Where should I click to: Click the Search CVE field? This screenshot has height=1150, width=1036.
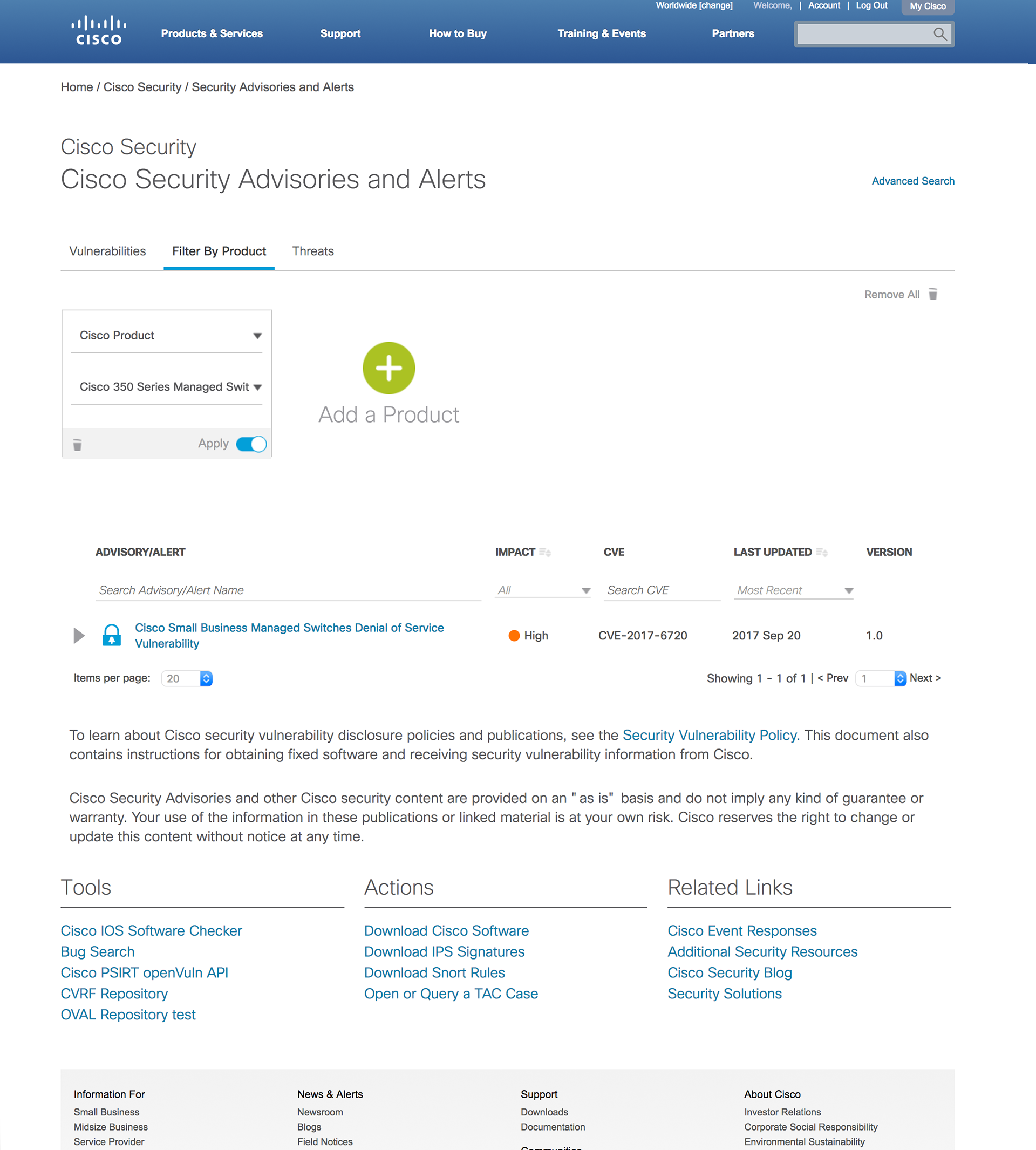662,590
